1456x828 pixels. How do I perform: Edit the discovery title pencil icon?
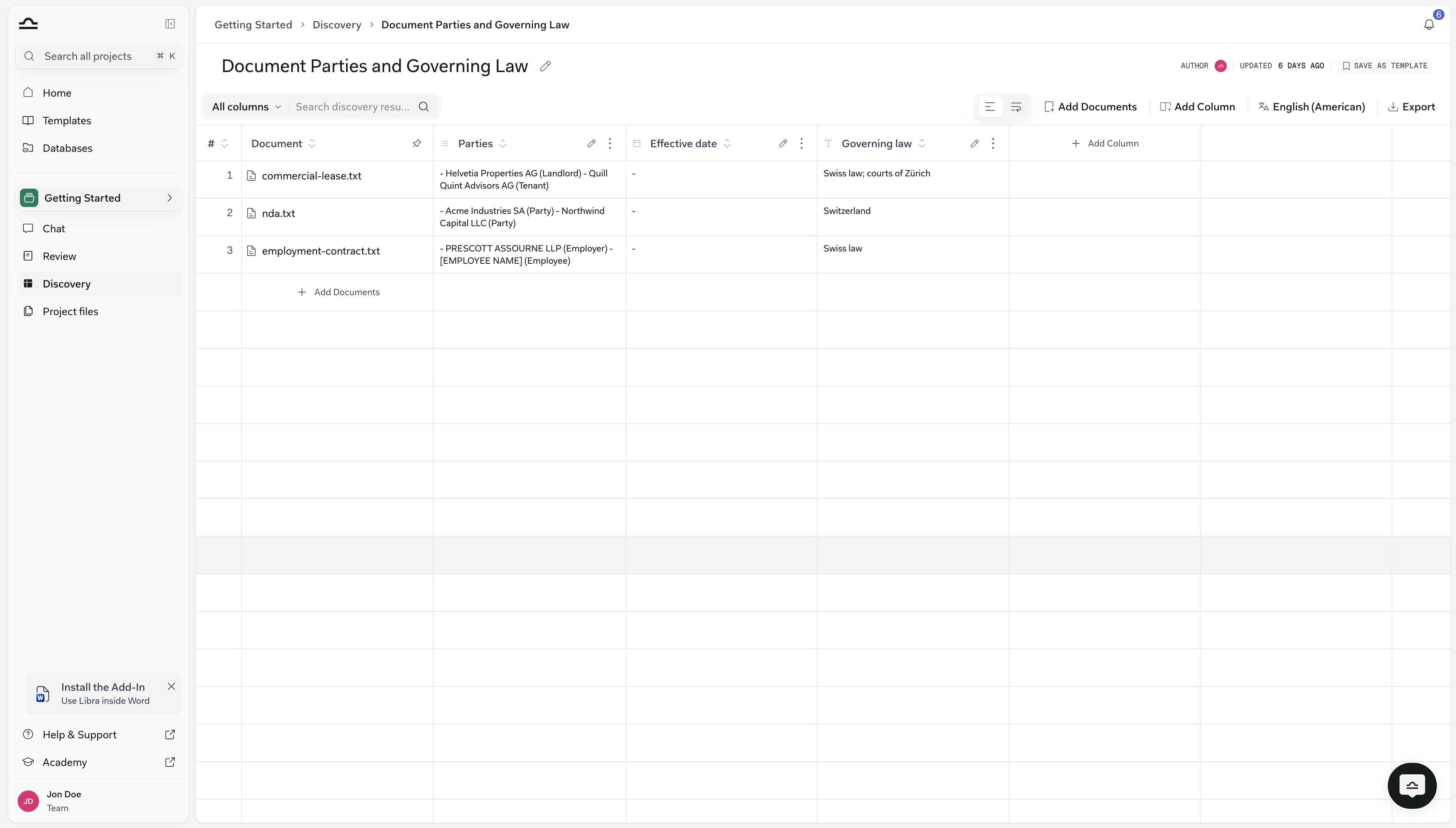coord(546,66)
